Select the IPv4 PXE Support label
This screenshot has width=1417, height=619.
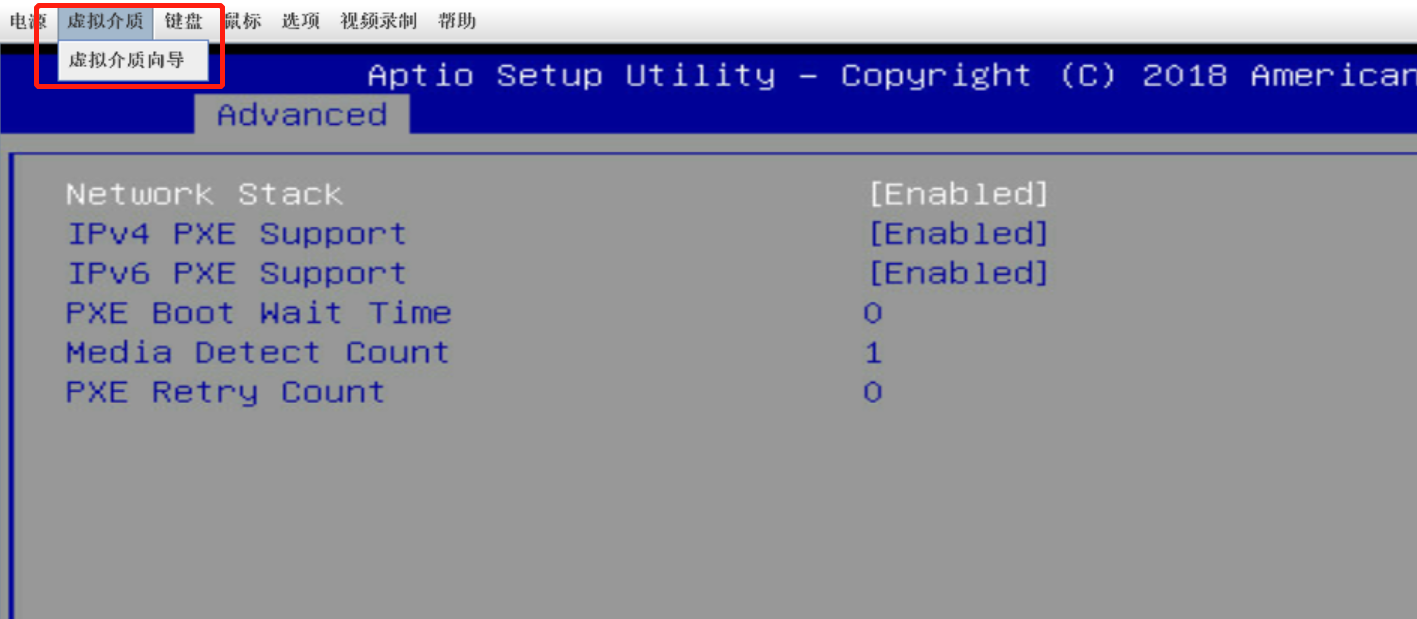pos(236,234)
